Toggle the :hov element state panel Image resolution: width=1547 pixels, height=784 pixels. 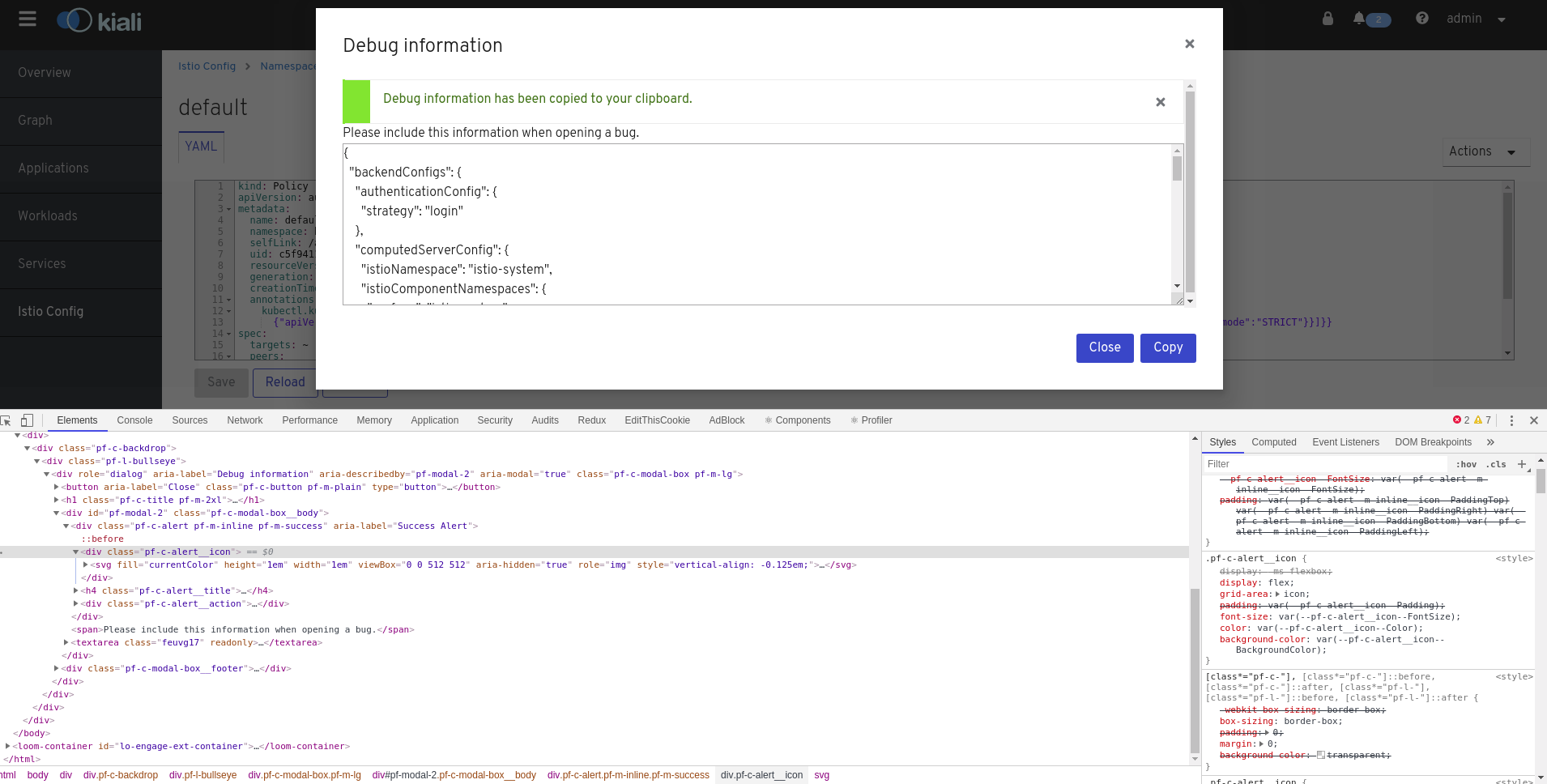pos(1466,464)
